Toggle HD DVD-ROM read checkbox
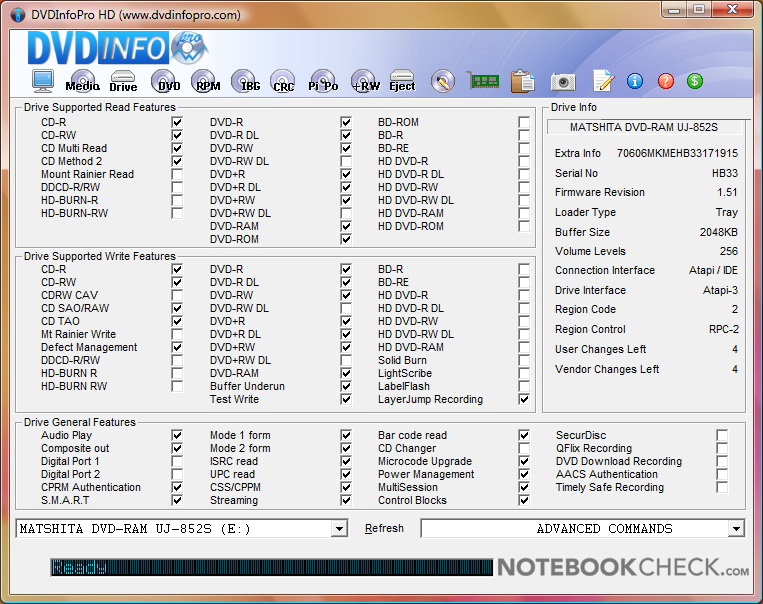 pyautogui.click(x=524, y=226)
